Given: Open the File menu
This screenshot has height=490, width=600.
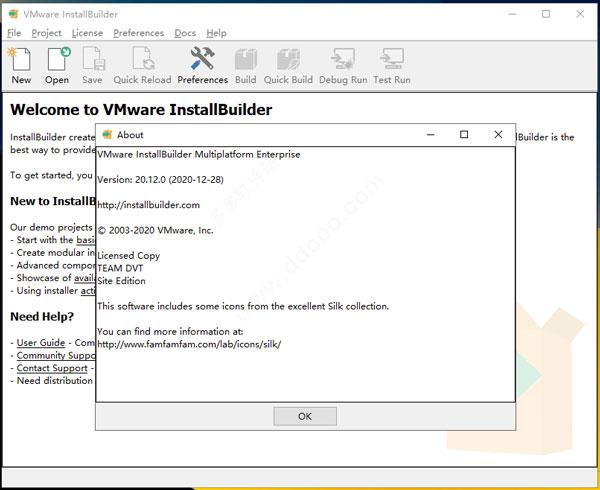Looking at the screenshot, I should [14, 33].
